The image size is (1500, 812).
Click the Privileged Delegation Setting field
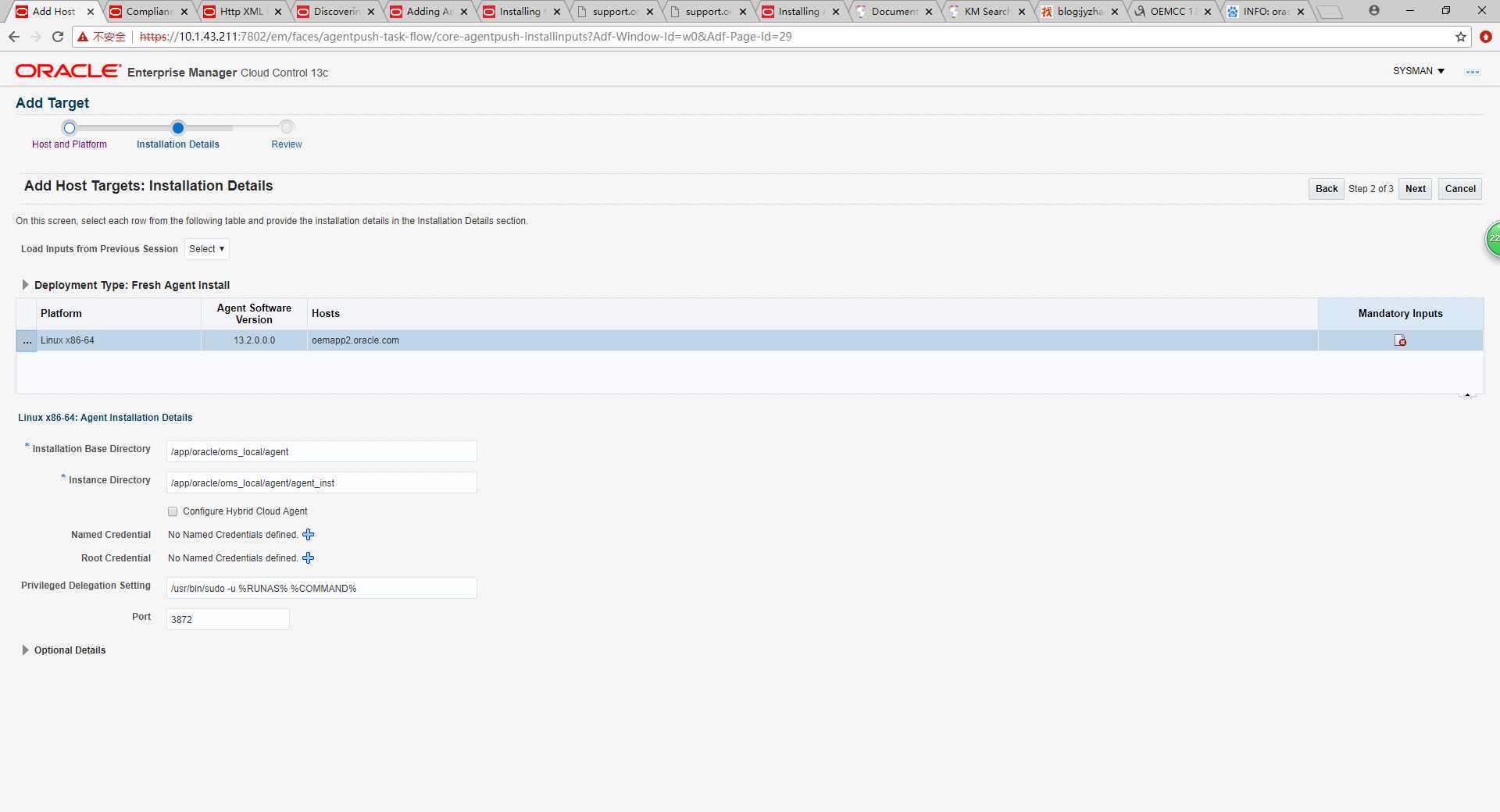321,588
